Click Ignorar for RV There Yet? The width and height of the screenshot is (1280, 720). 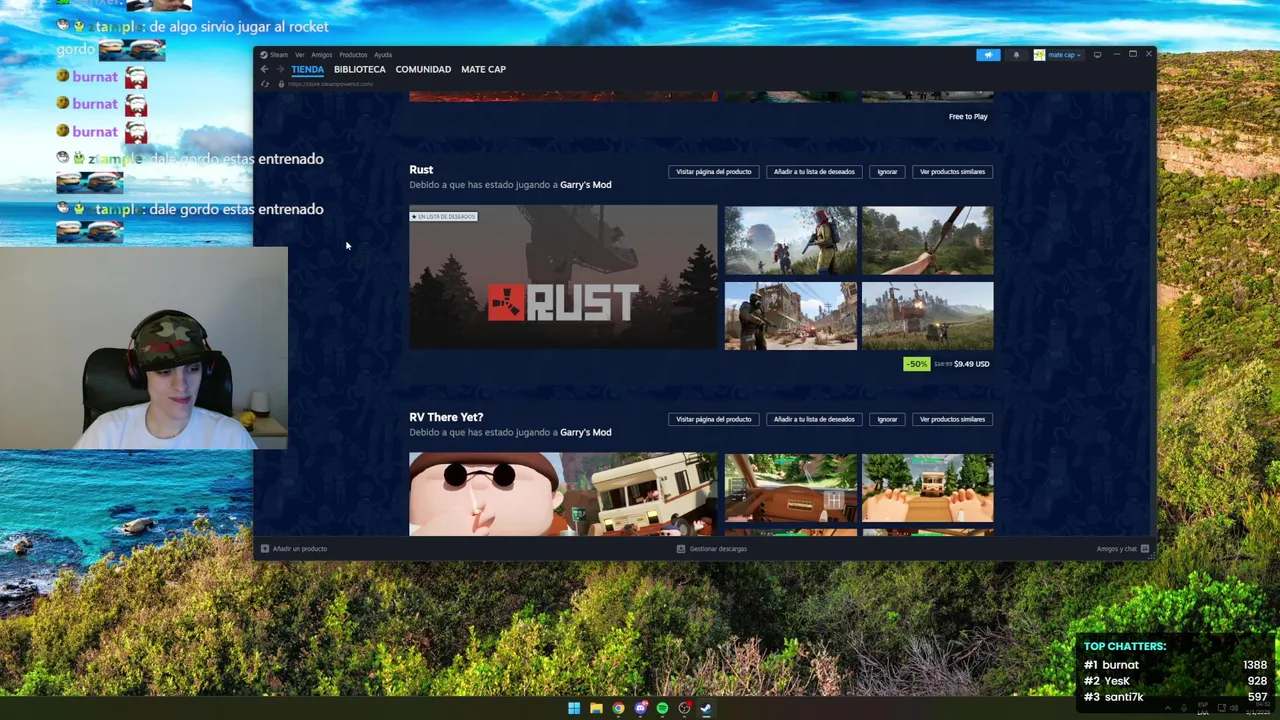pyautogui.click(x=887, y=419)
